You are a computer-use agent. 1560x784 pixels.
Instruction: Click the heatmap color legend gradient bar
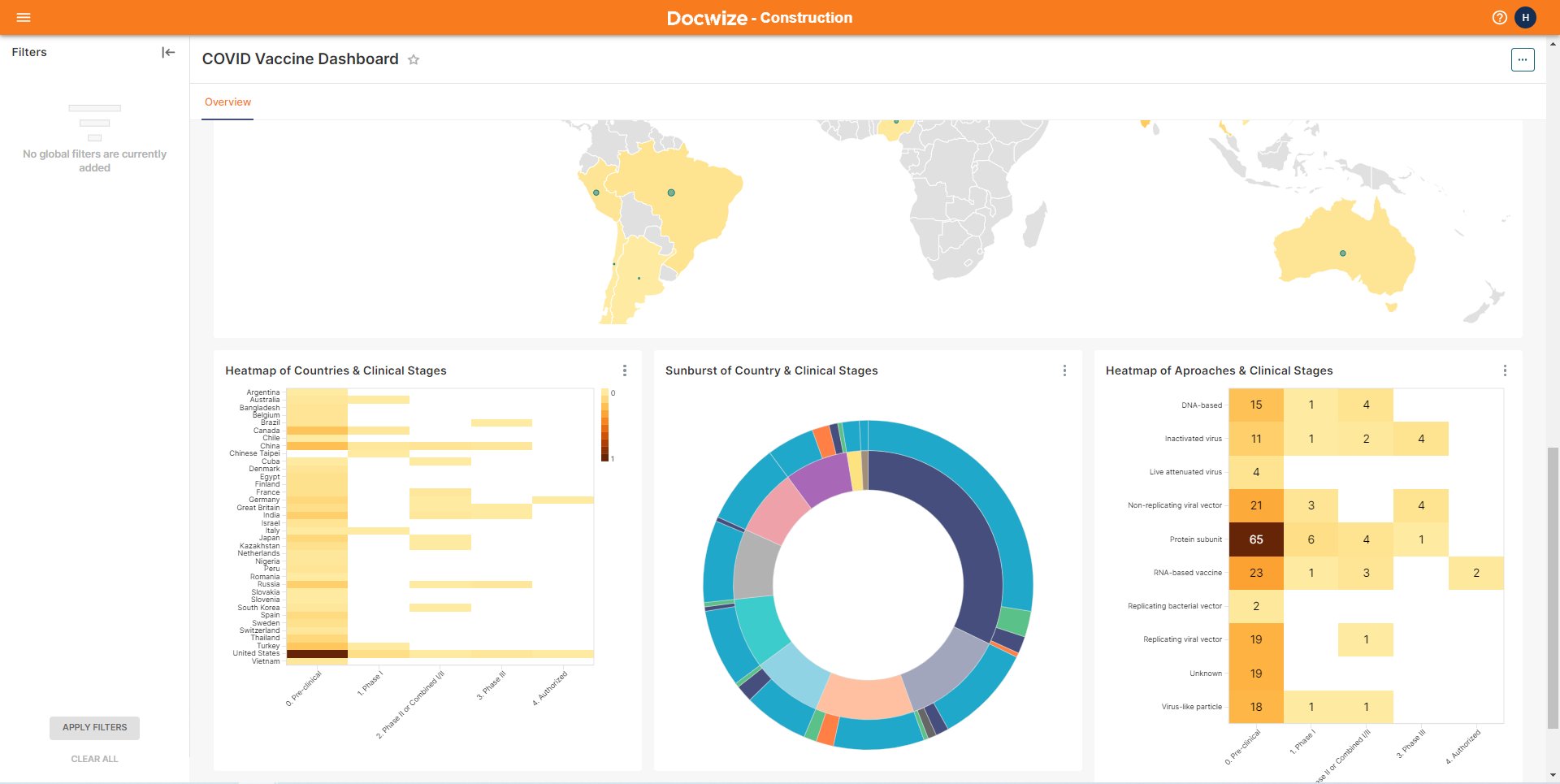604,425
